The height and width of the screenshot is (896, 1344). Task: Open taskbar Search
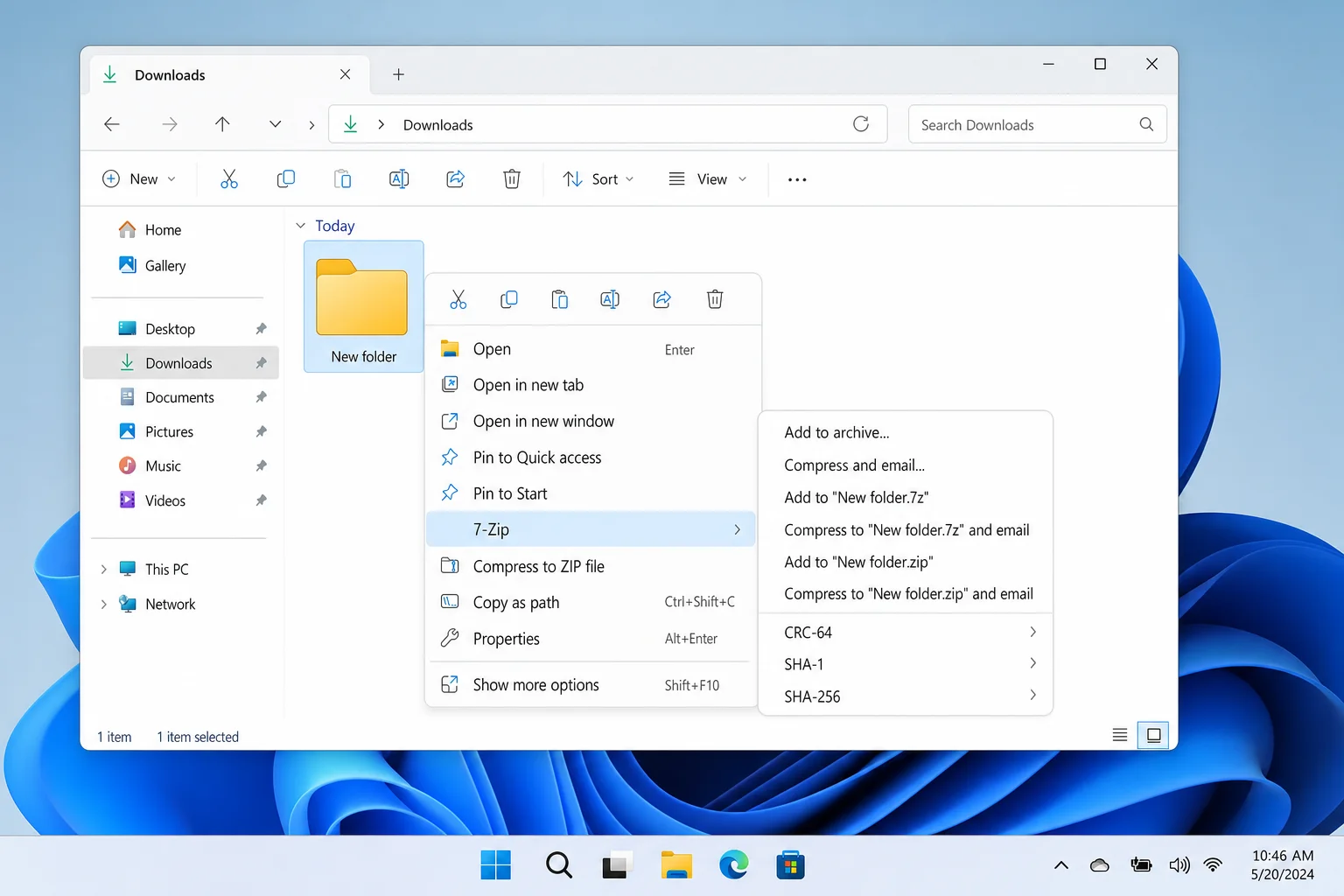pyautogui.click(x=558, y=865)
